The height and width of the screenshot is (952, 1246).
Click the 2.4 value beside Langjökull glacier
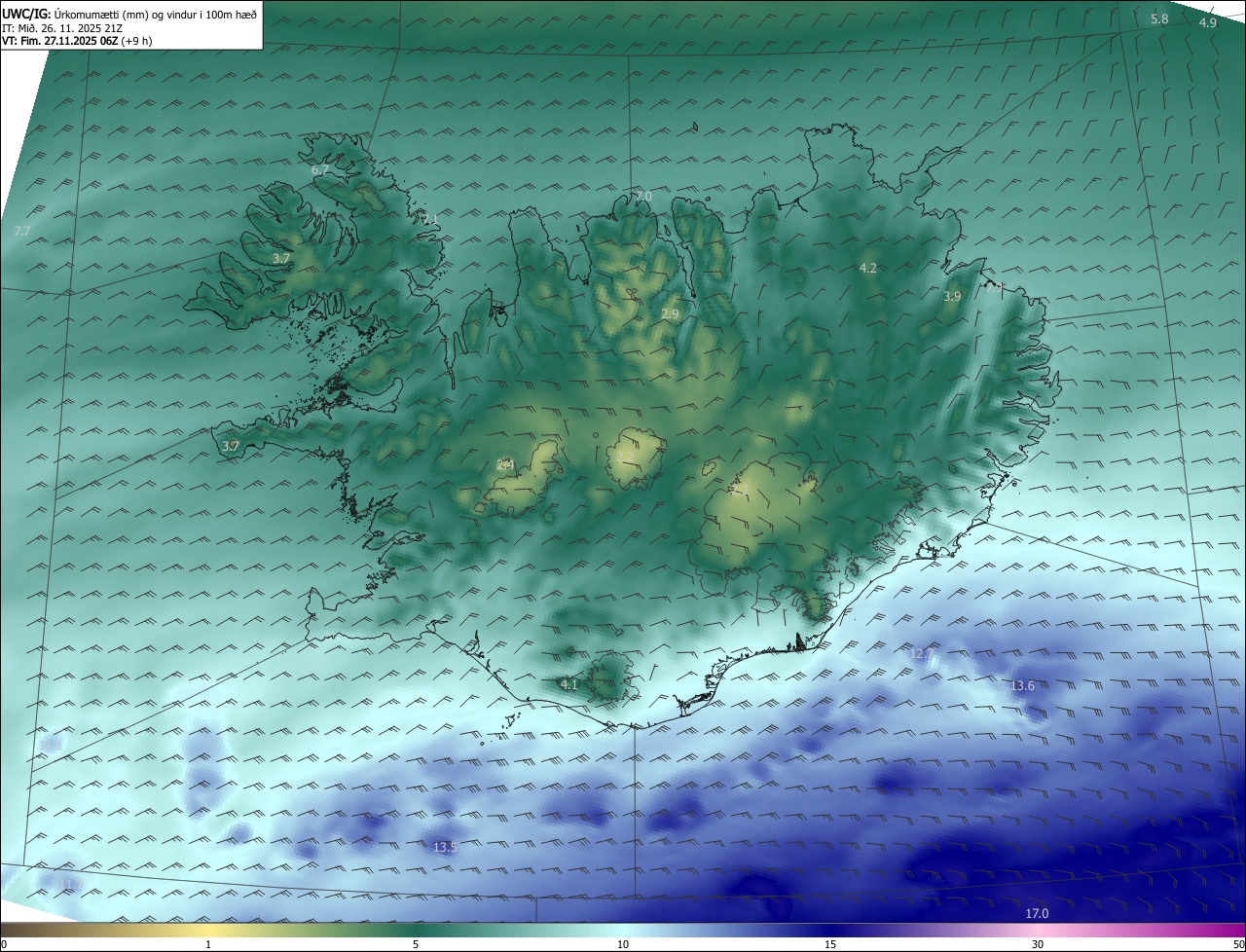click(505, 464)
